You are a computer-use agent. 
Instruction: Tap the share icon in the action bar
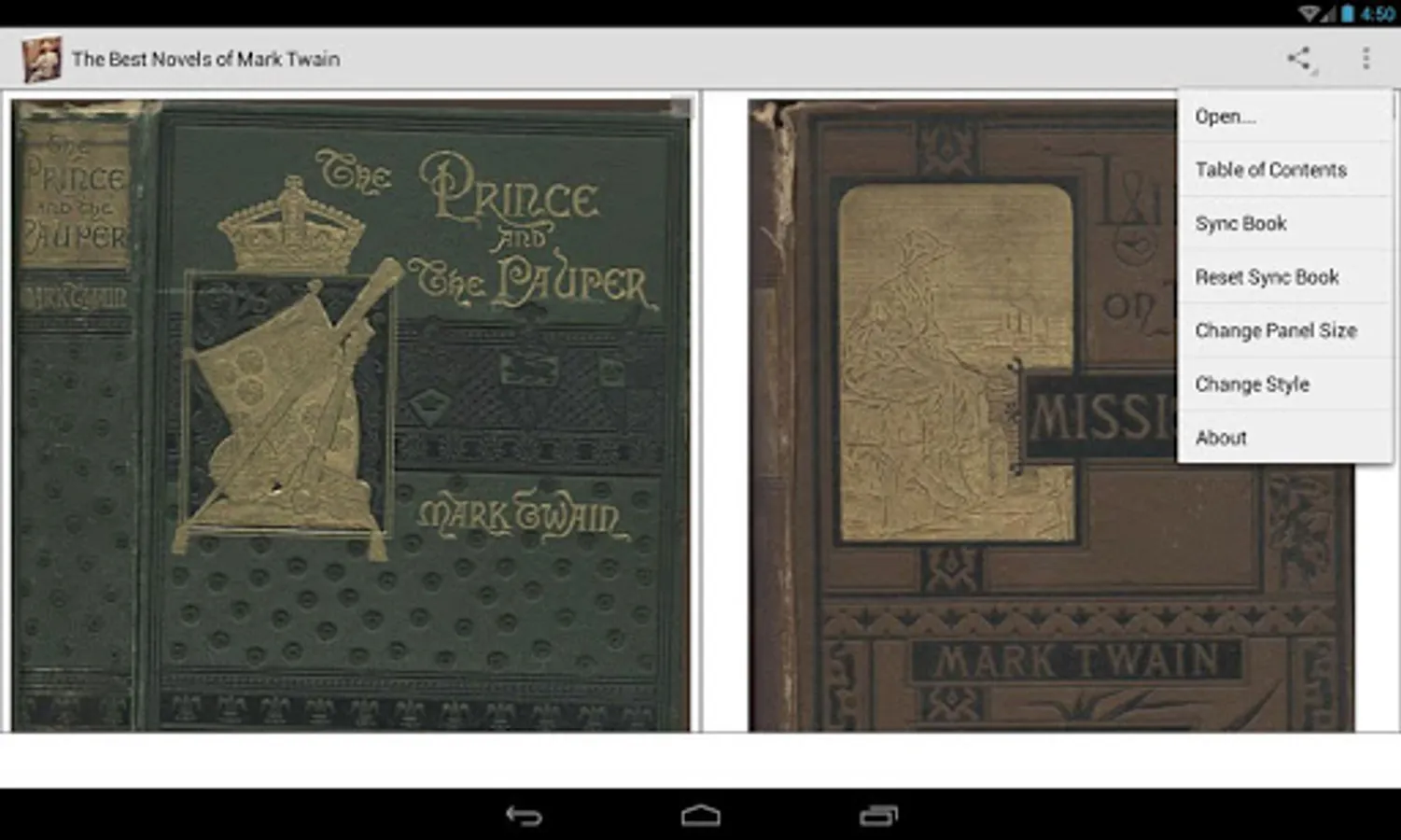point(1300,59)
